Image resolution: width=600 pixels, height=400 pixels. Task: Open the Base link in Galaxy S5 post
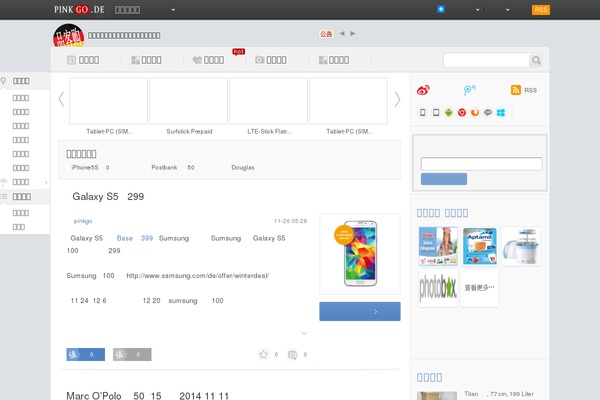click(125, 238)
